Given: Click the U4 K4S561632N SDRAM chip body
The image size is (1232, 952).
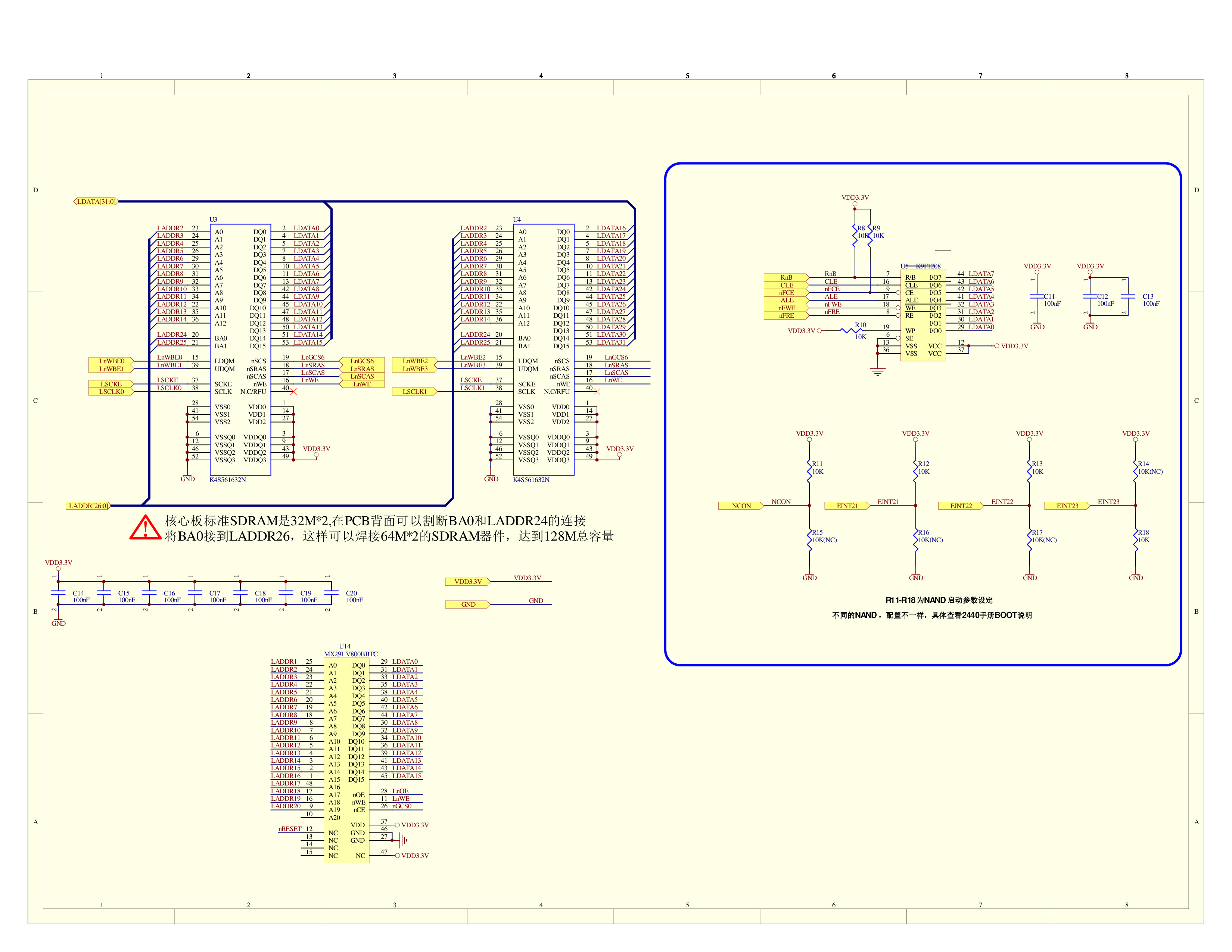Looking at the screenshot, I should [543, 350].
